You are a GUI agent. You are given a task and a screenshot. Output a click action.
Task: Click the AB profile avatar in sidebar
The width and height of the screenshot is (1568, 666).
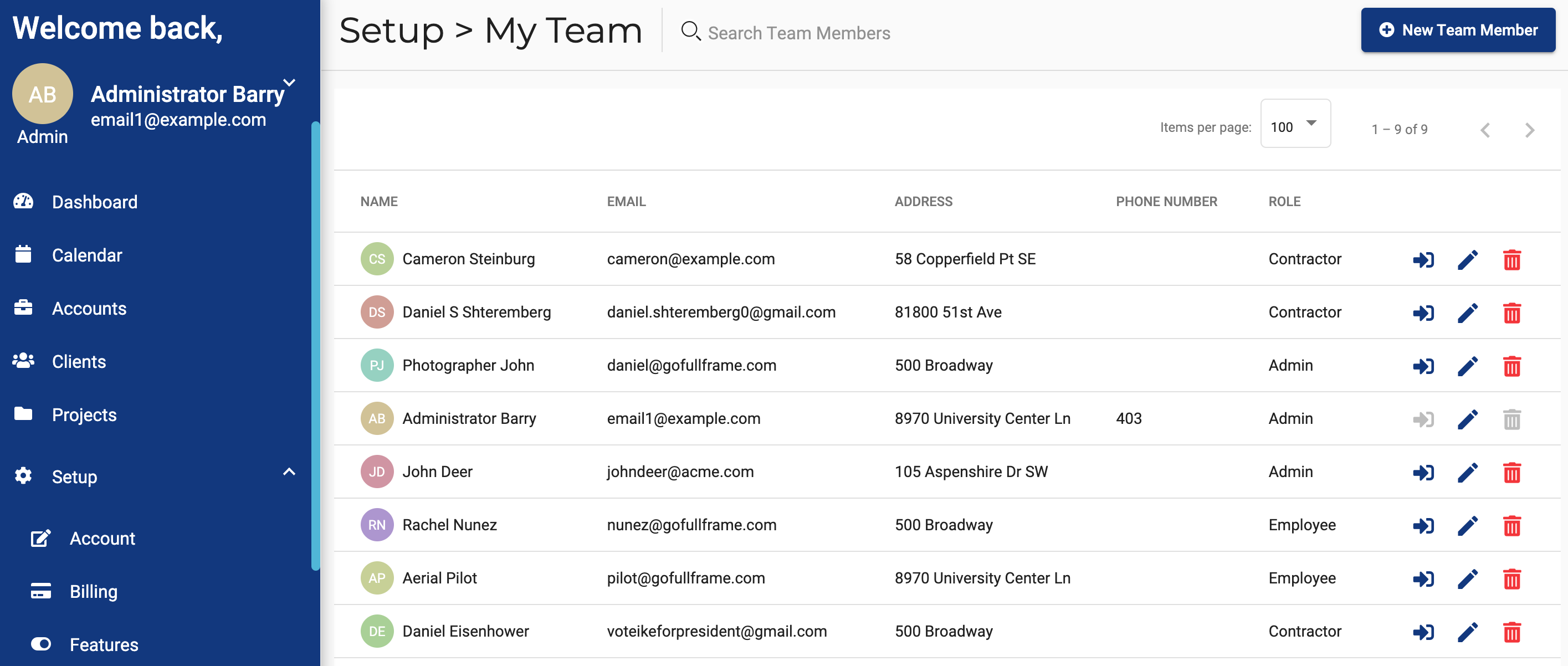pyautogui.click(x=43, y=94)
